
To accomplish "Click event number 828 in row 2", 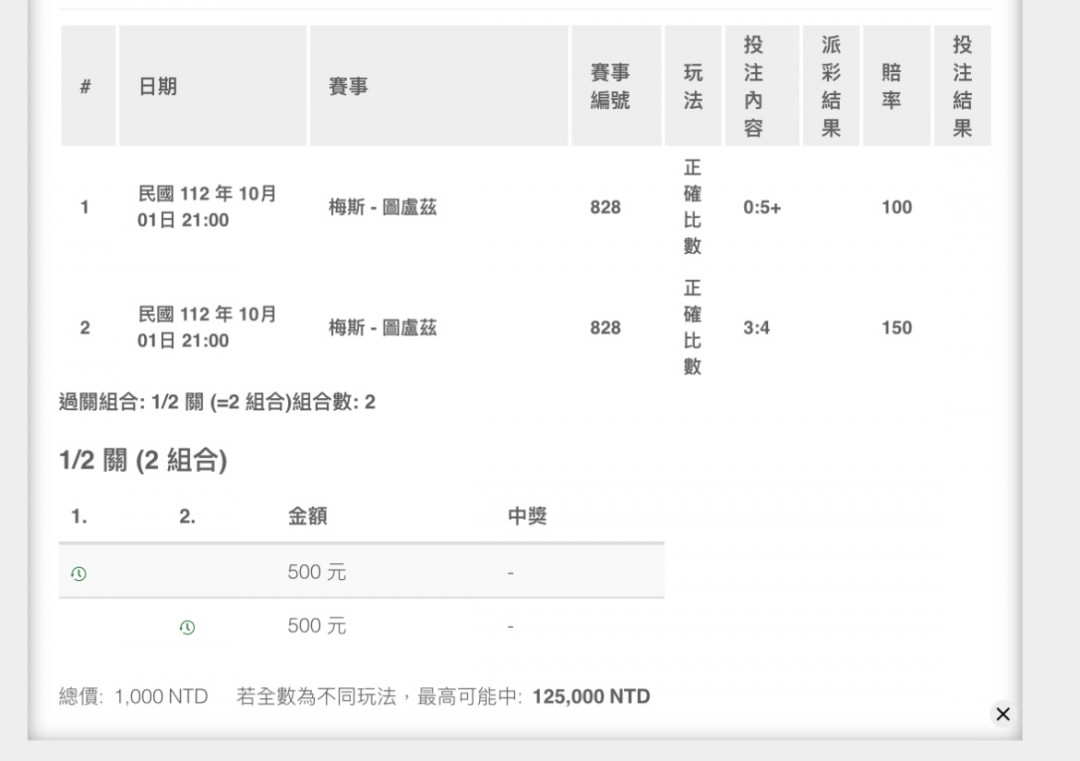I will click(x=605, y=328).
